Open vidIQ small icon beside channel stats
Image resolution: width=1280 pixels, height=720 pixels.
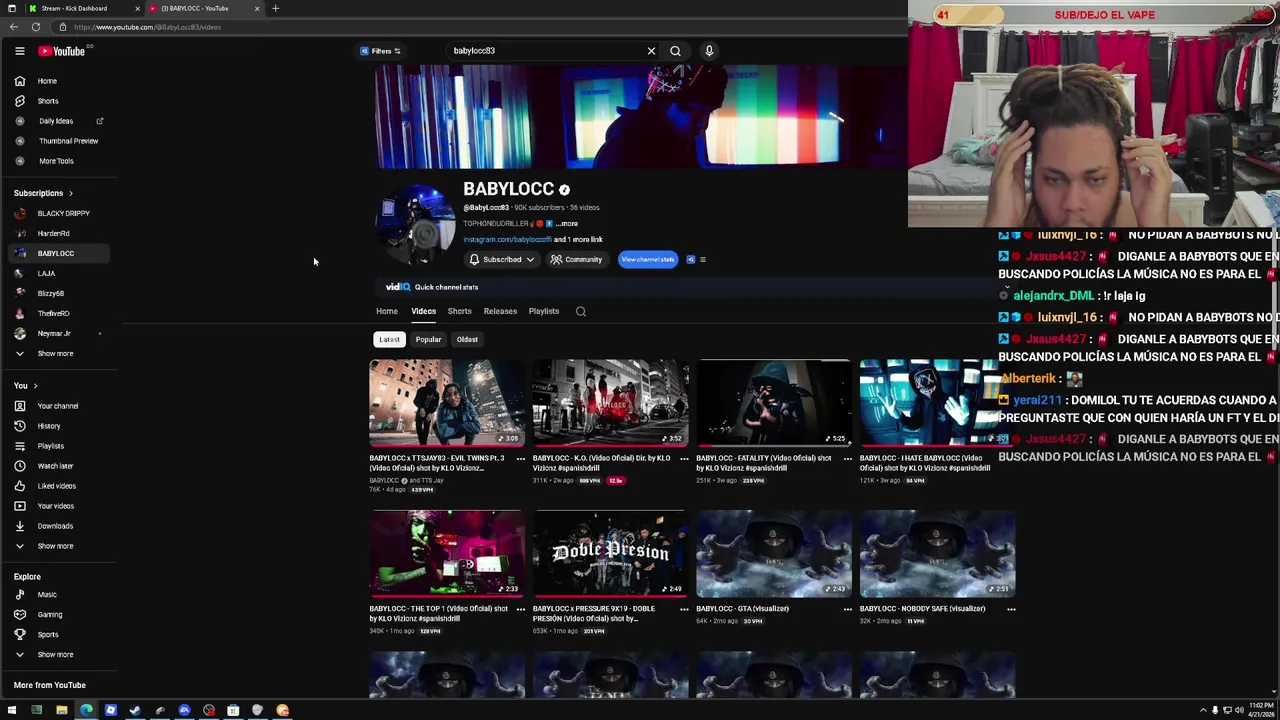pos(690,260)
